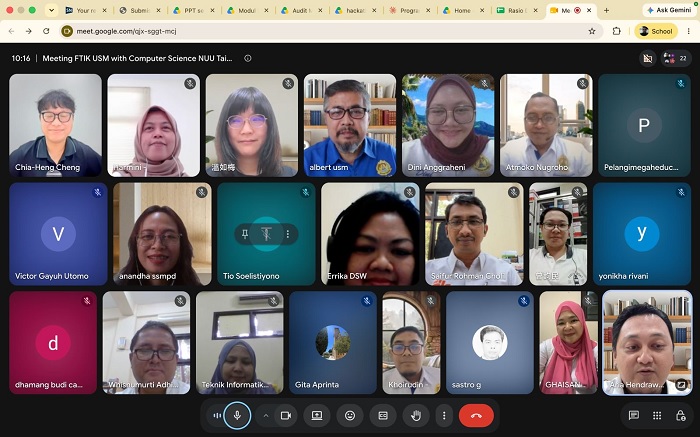Image resolution: width=700 pixels, height=437 pixels.
Task: Toggle the camera button in the call bar
Action: point(286,416)
